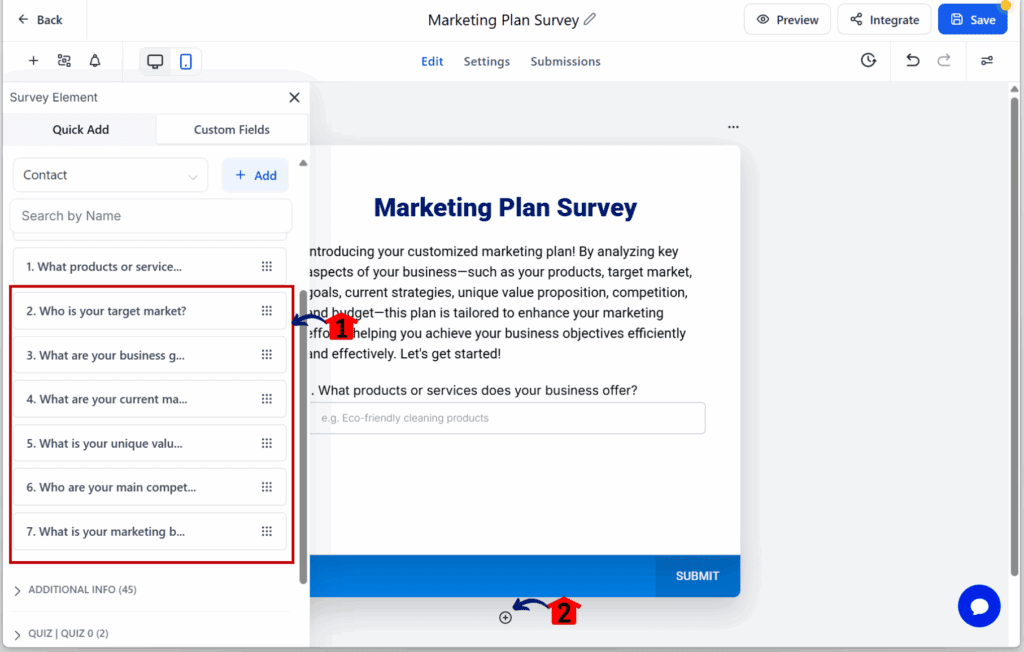Click the Eco-friendly cleaning products input
Viewport: 1024px width, 652px height.
507,418
